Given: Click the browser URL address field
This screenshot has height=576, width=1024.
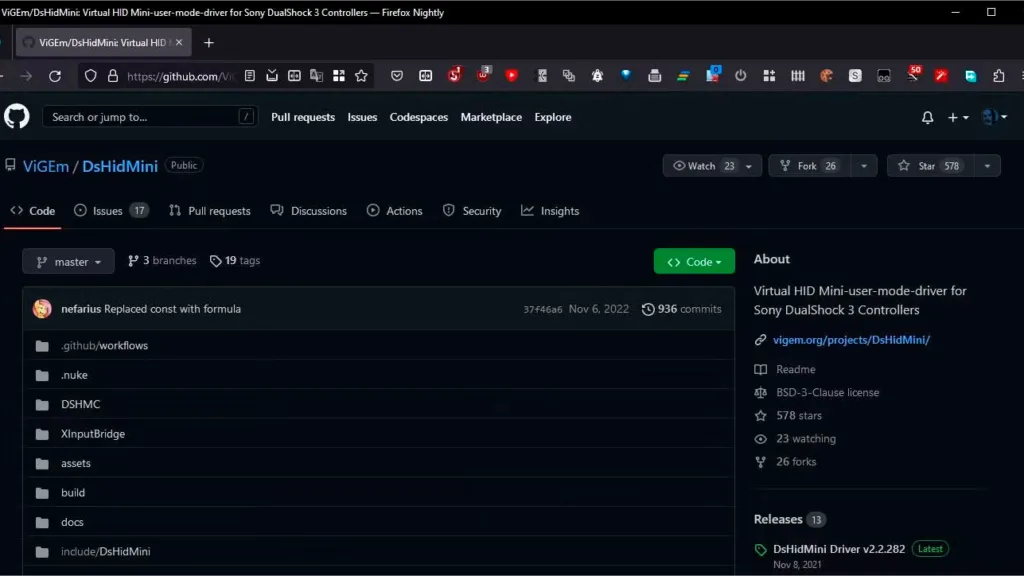Looking at the screenshot, I should pyautogui.click(x=180, y=76).
